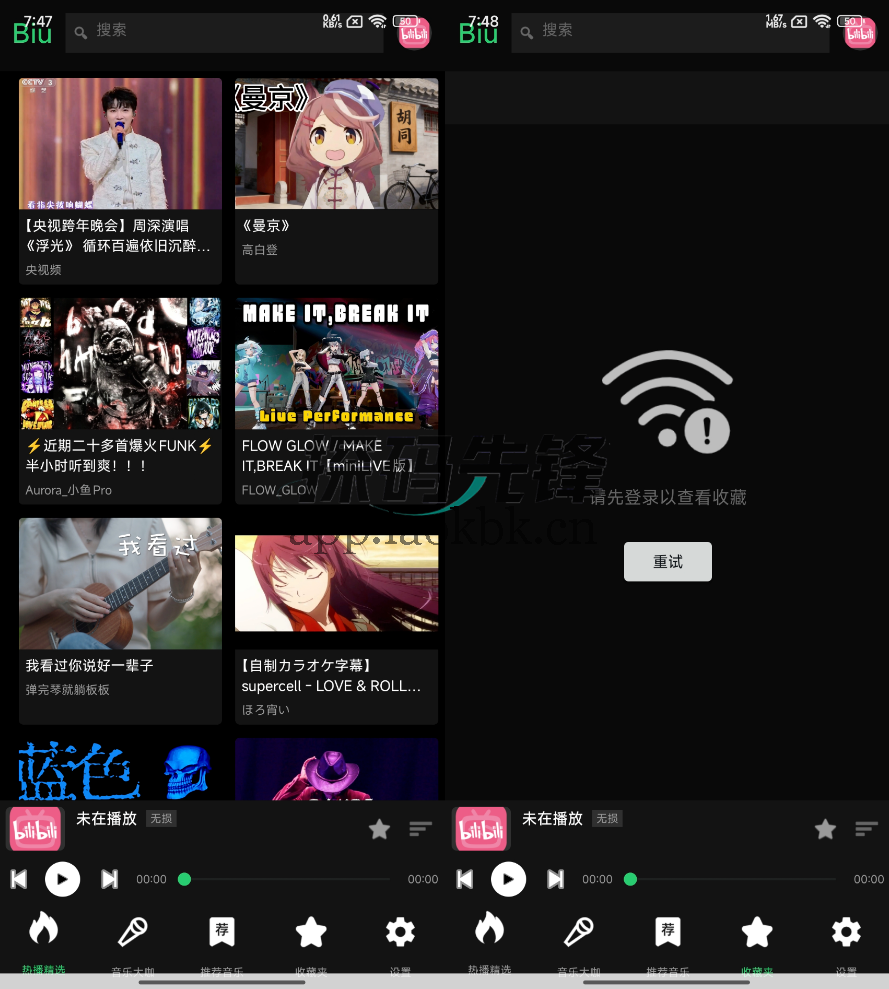The width and height of the screenshot is (889, 989).
Task: Open the 近期二十多首爆火FUNK video card
Action: pyautogui.click(x=120, y=400)
